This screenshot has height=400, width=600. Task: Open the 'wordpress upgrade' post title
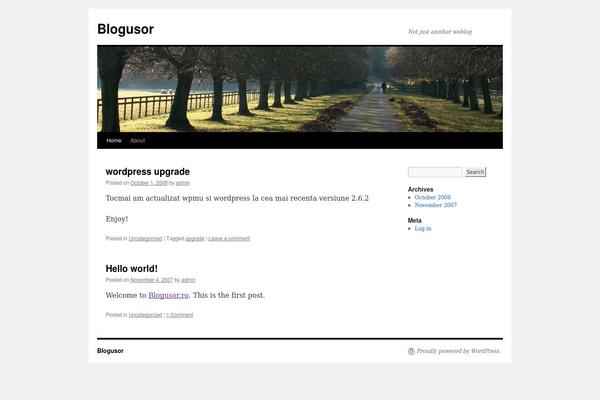pos(148,171)
